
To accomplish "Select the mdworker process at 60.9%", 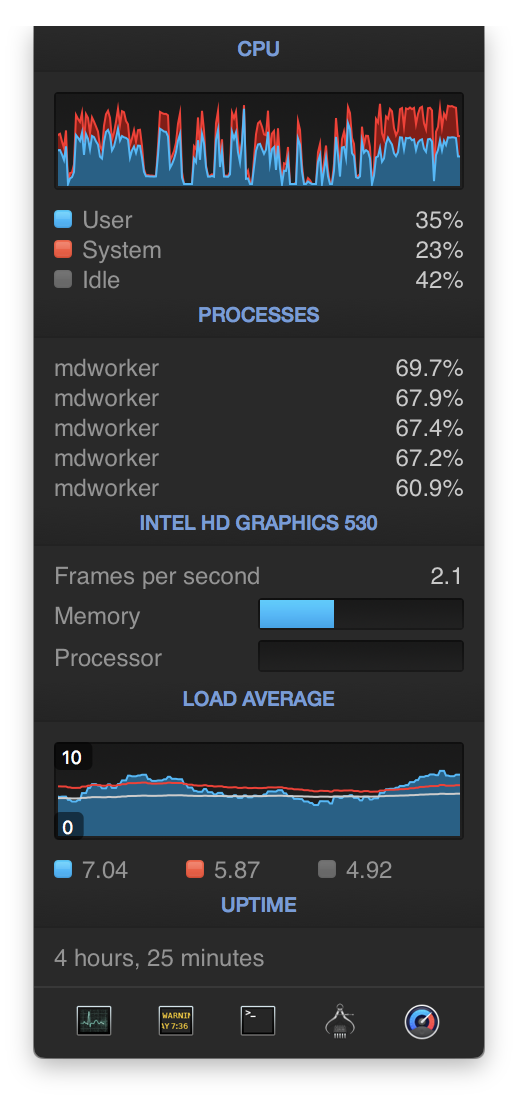I will pyautogui.click(x=259, y=488).
